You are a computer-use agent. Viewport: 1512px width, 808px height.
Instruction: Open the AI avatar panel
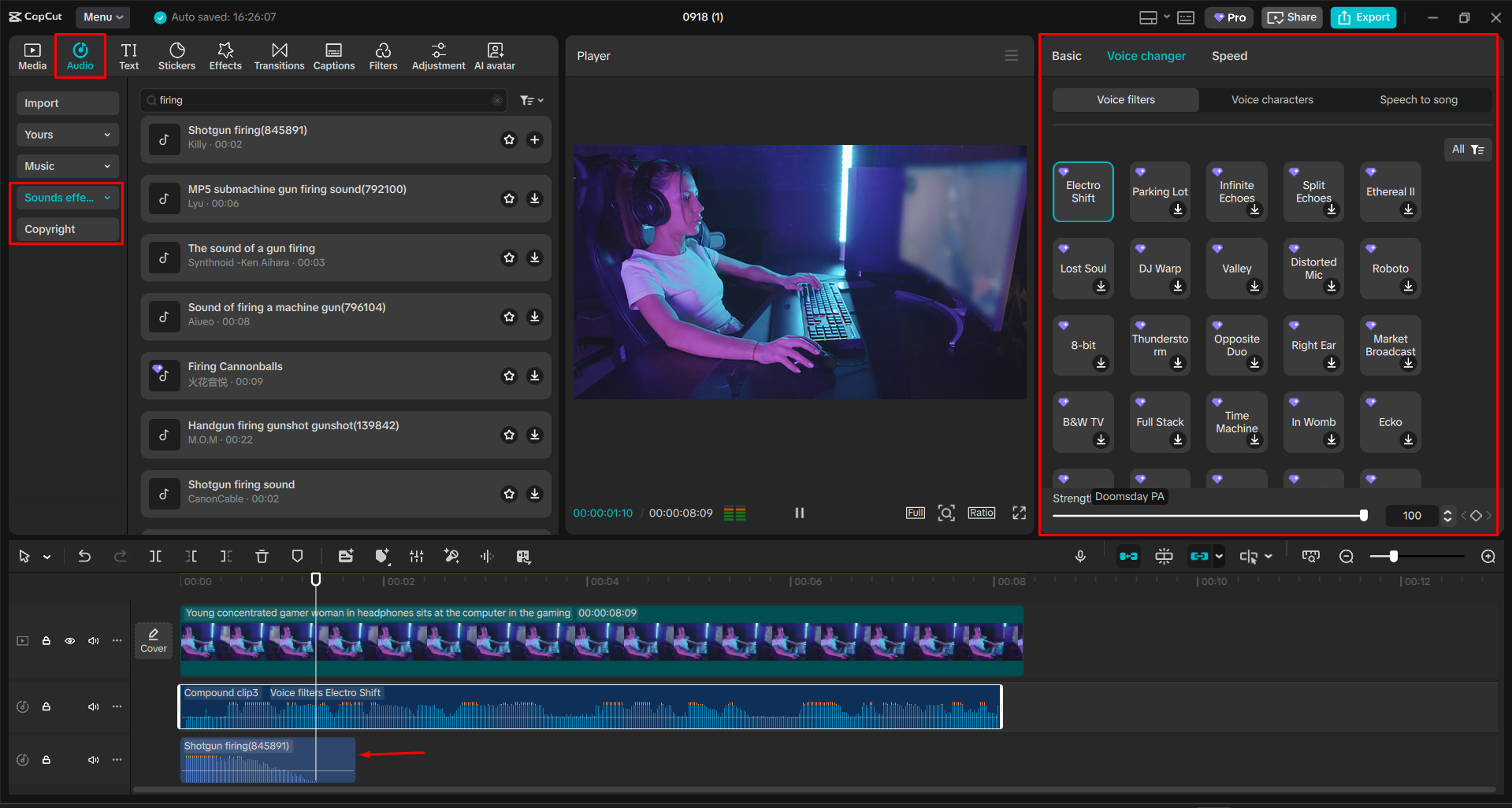click(494, 55)
